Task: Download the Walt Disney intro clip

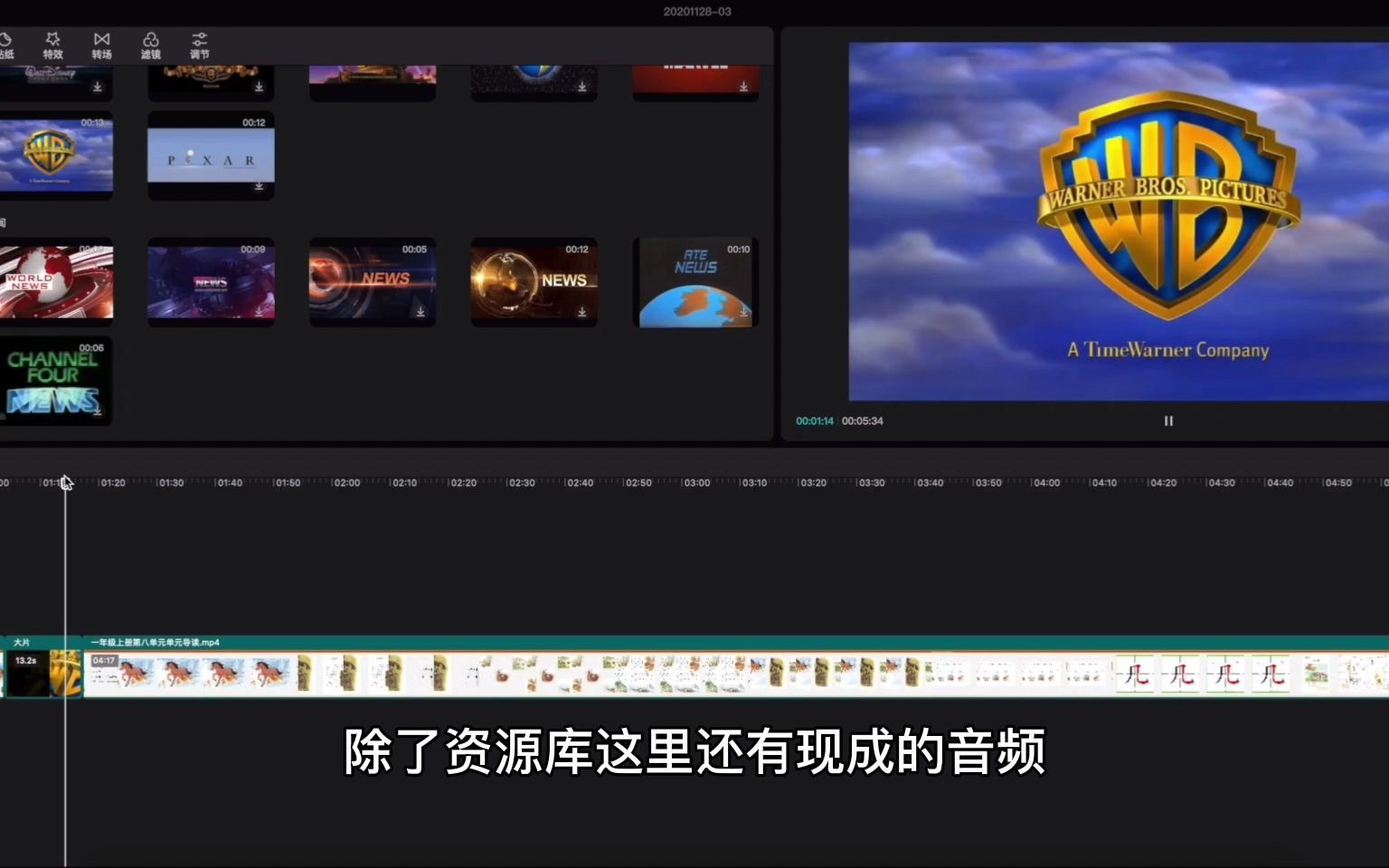Action: click(98, 87)
